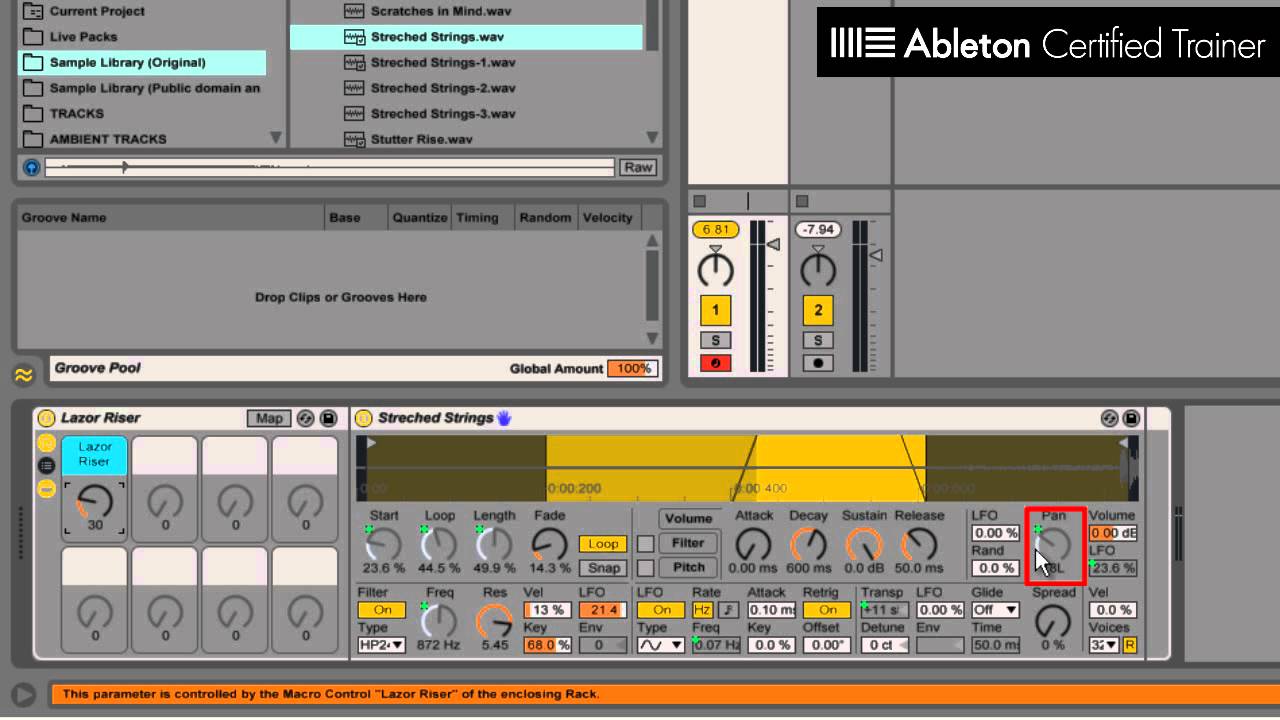This screenshot has width=1280, height=720.
Task: Click the track 1 stop clip square
Action: pos(700,201)
